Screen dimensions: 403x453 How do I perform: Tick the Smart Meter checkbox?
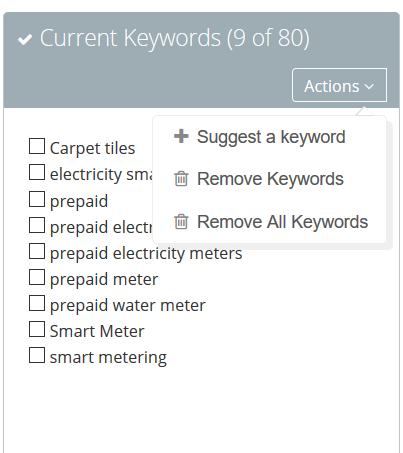tap(37, 329)
